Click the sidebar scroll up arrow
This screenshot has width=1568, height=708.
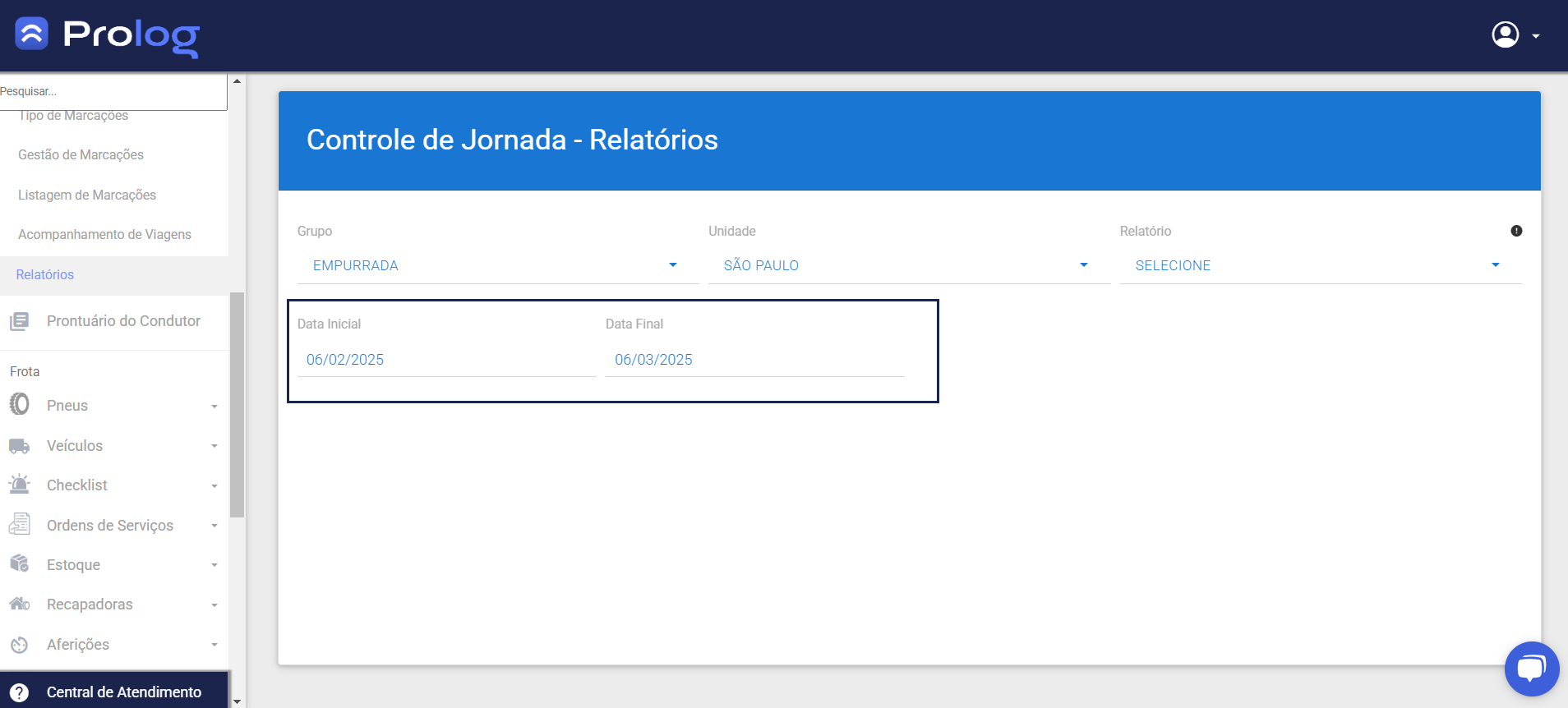pyautogui.click(x=238, y=81)
